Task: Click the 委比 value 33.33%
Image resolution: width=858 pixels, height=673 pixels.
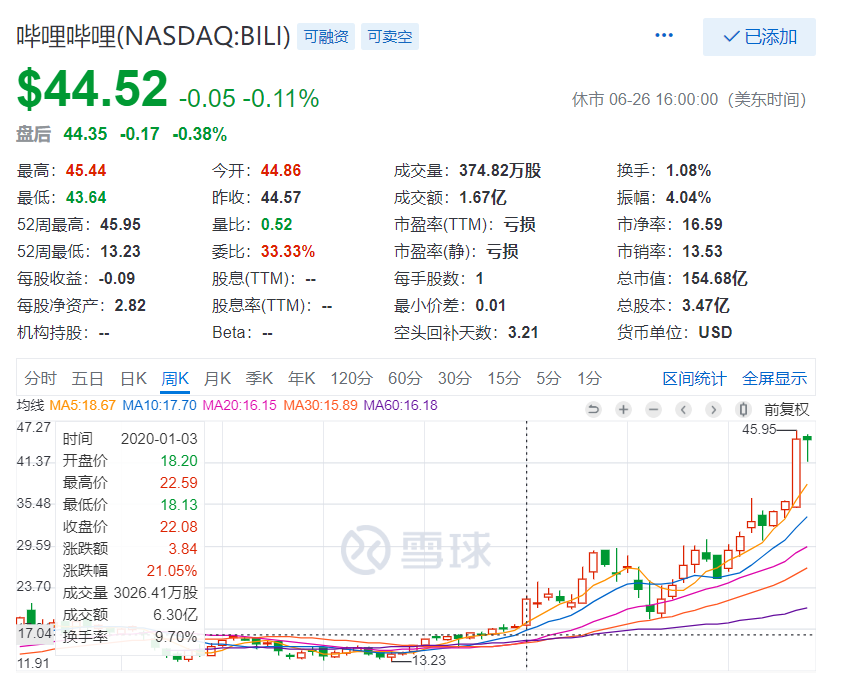Action: [x=288, y=251]
